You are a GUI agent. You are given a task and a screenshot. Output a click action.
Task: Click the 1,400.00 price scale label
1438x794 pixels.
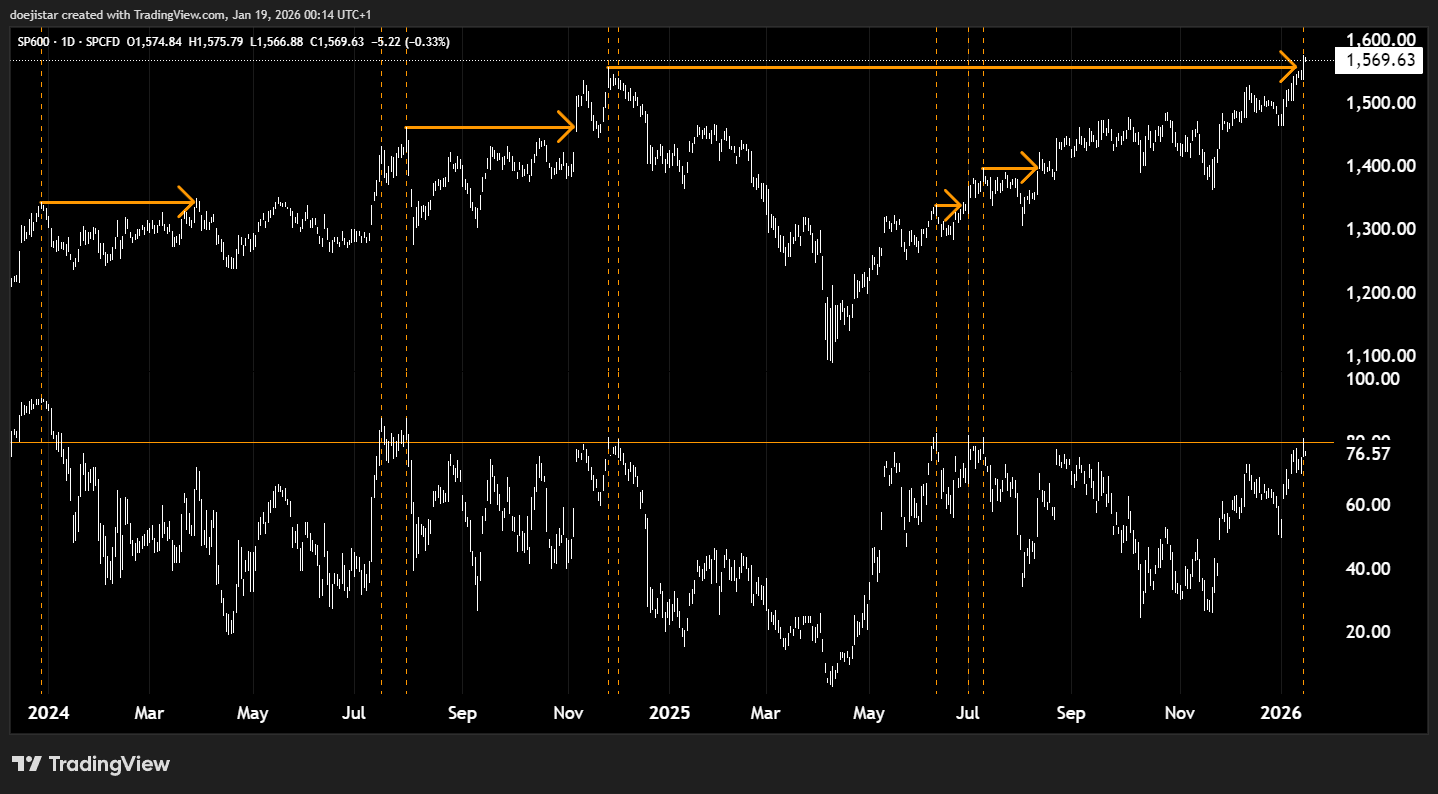pyautogui.click(x=1380, y=166)
